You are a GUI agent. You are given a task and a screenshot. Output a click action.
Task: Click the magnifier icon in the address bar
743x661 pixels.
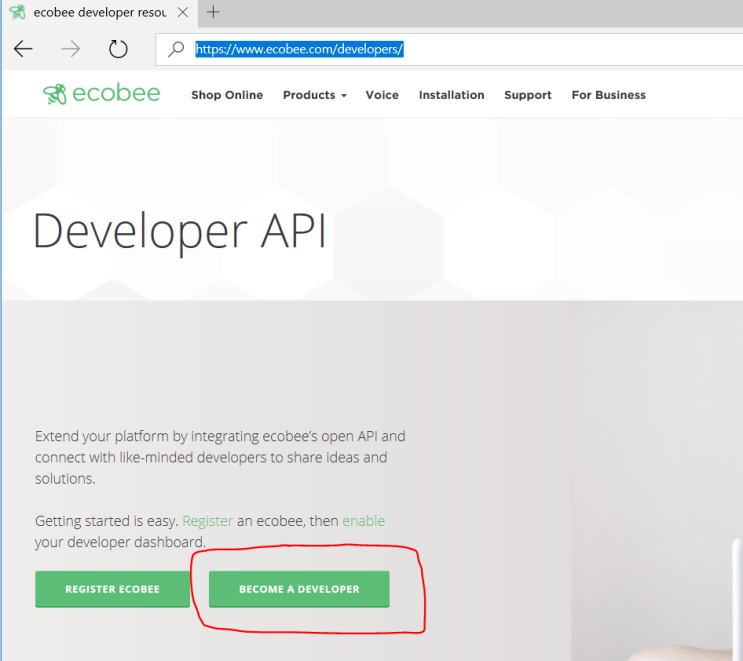(x=176, y=49)
